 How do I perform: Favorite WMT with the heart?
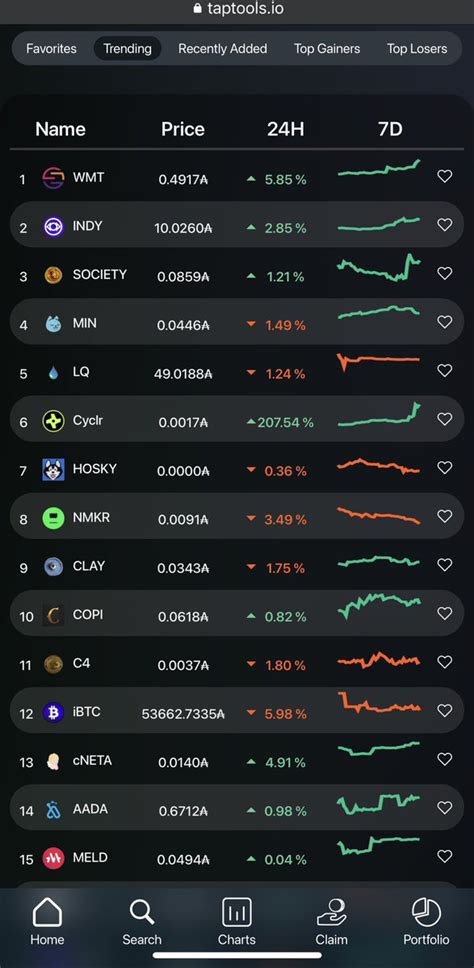tap(444, 177)
